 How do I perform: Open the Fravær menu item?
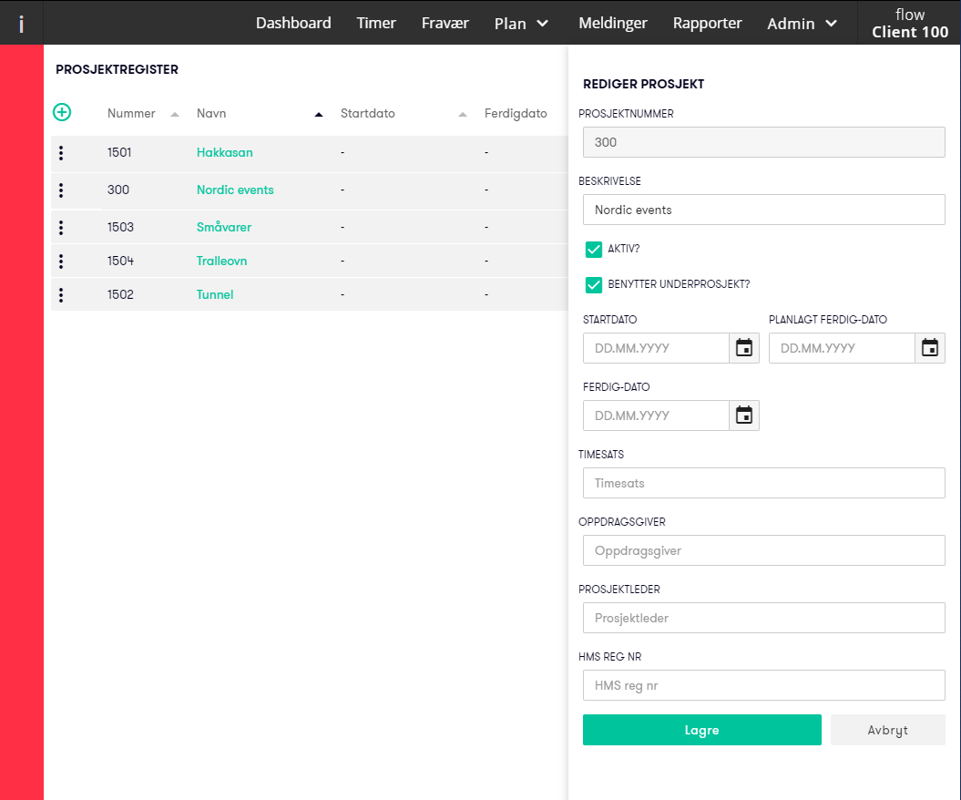(x=445, y=23)
